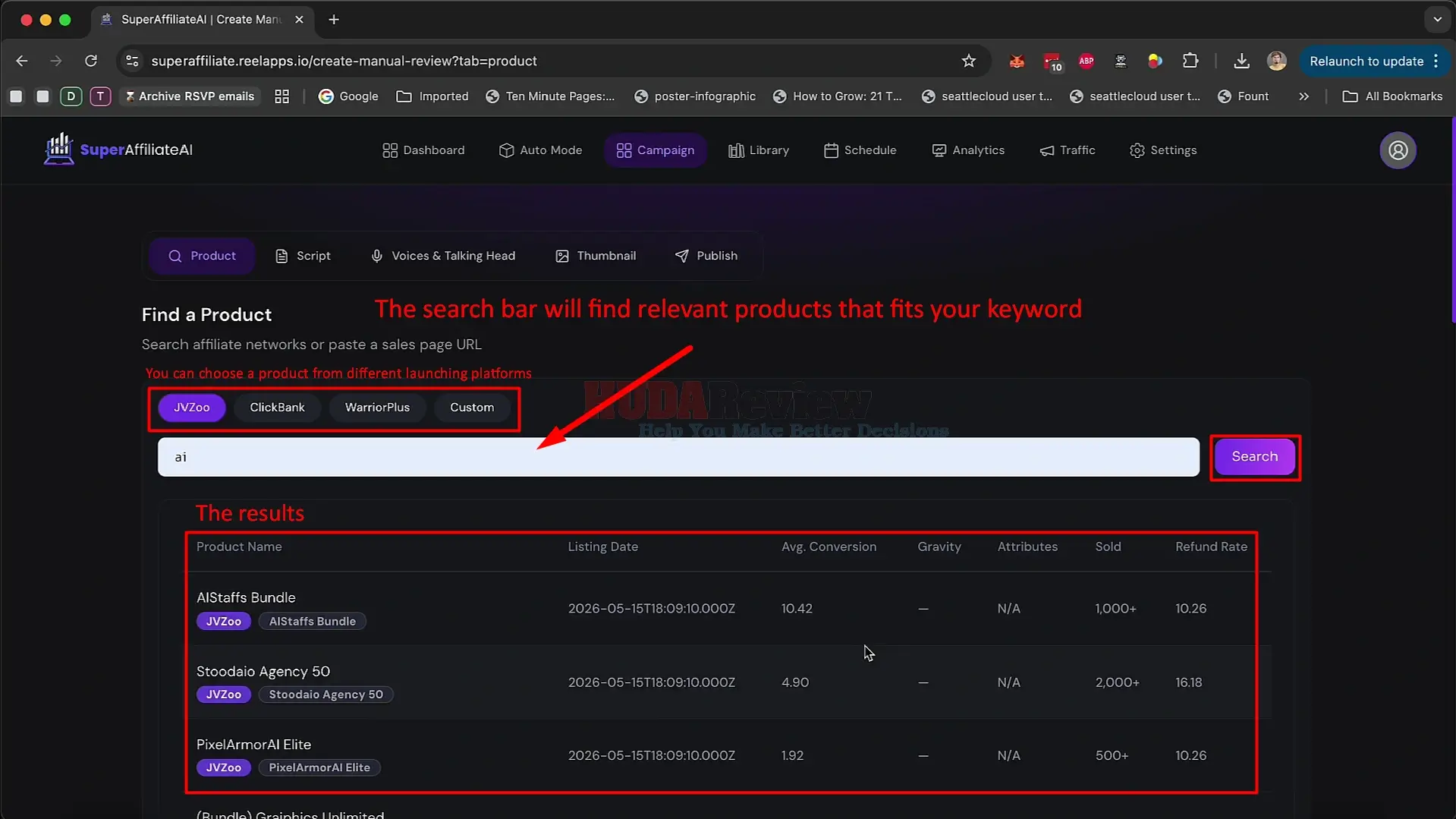
Task: Click the Attributes column header
Action: [x=1027, y=547]
